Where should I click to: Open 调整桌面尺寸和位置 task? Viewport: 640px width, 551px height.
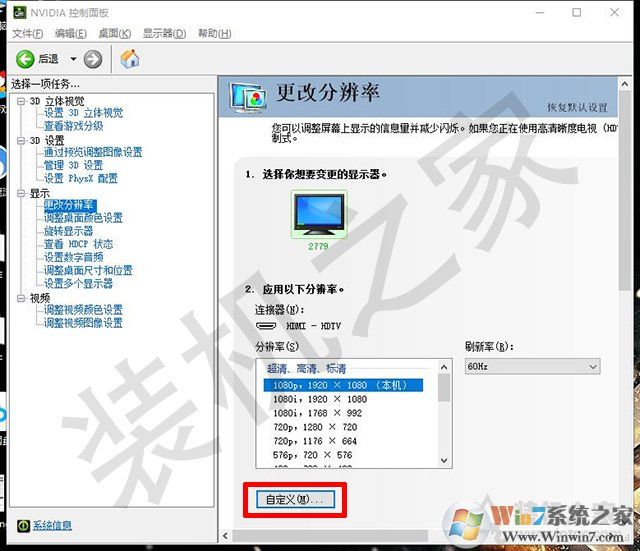coord(88,270)
